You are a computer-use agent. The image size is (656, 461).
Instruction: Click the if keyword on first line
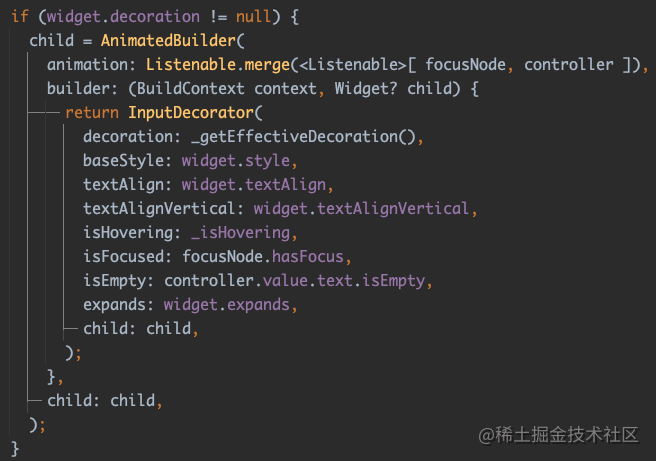(x=20, y=17)
